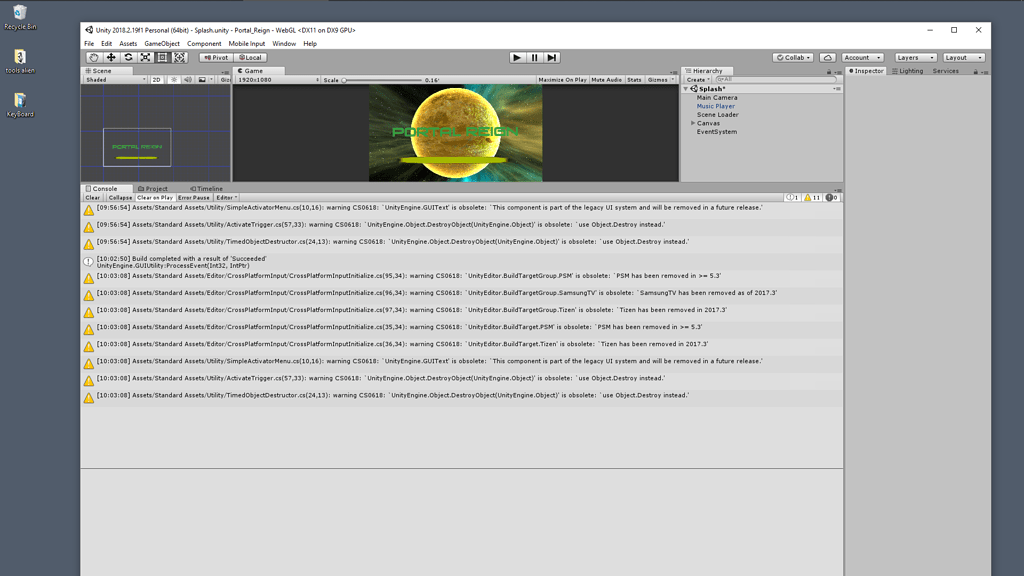Image resolution: width=1024 pixels, height=576 pixels.
Task: Click the Collapse button in the Console
Action: [120, 197]
